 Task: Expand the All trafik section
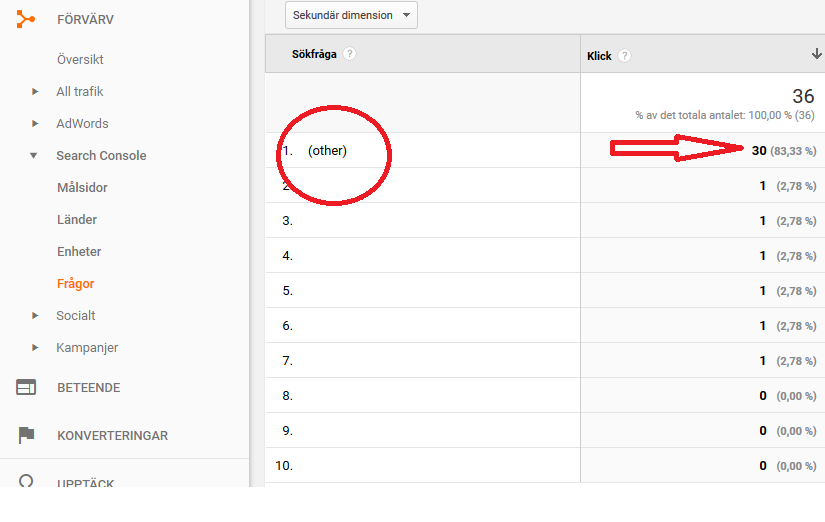click(35, 92)
